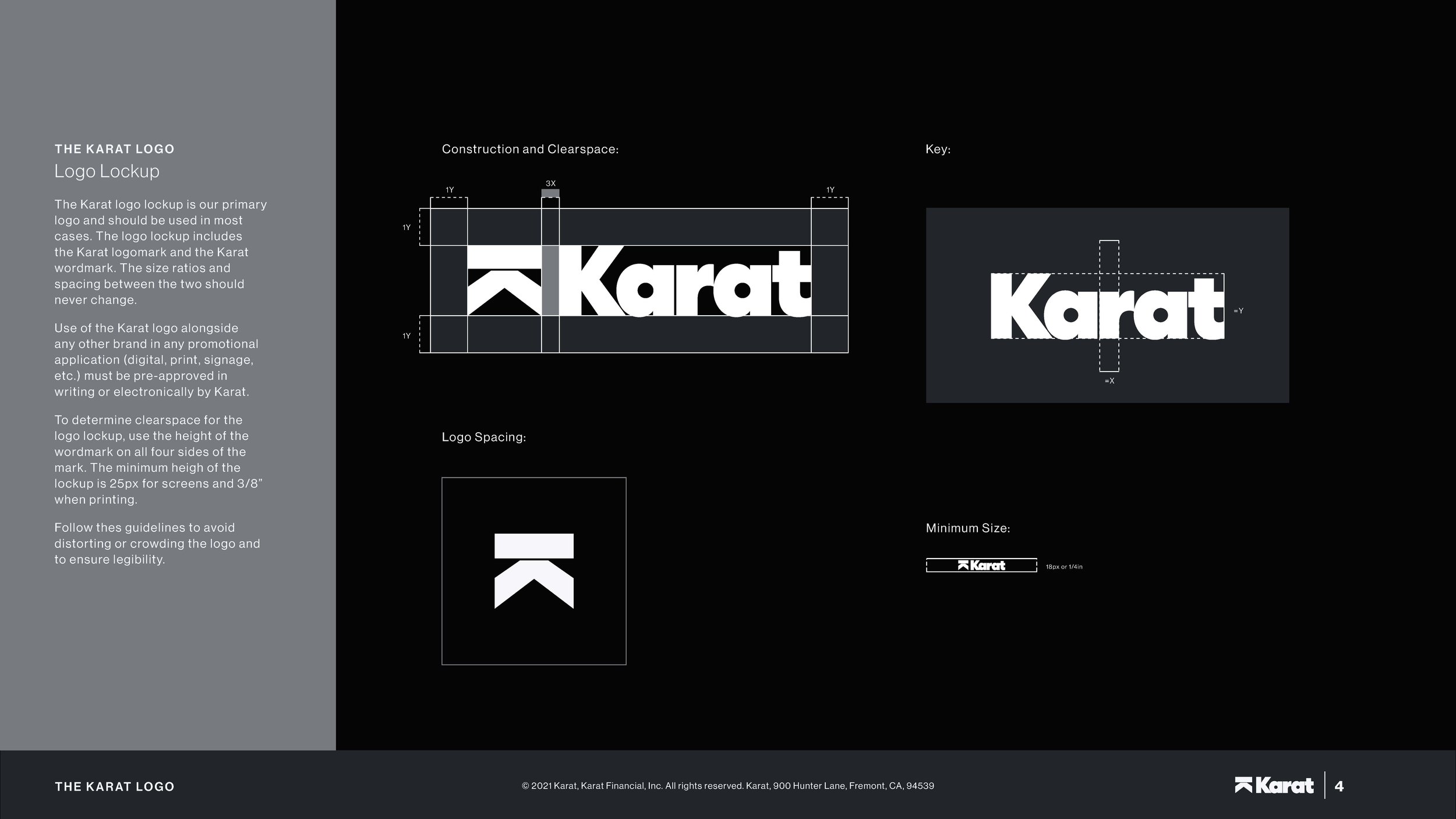The image size is (1456, 819).
Task: Click the Karat lockup in the construction diagram
Action: (x=639, y=281)
